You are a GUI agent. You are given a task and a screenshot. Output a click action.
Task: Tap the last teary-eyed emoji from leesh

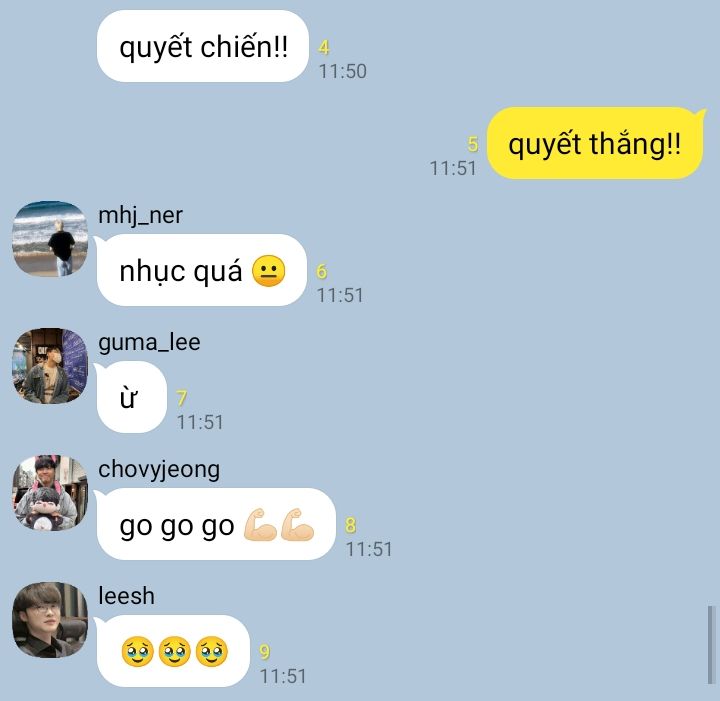(212, 651)
